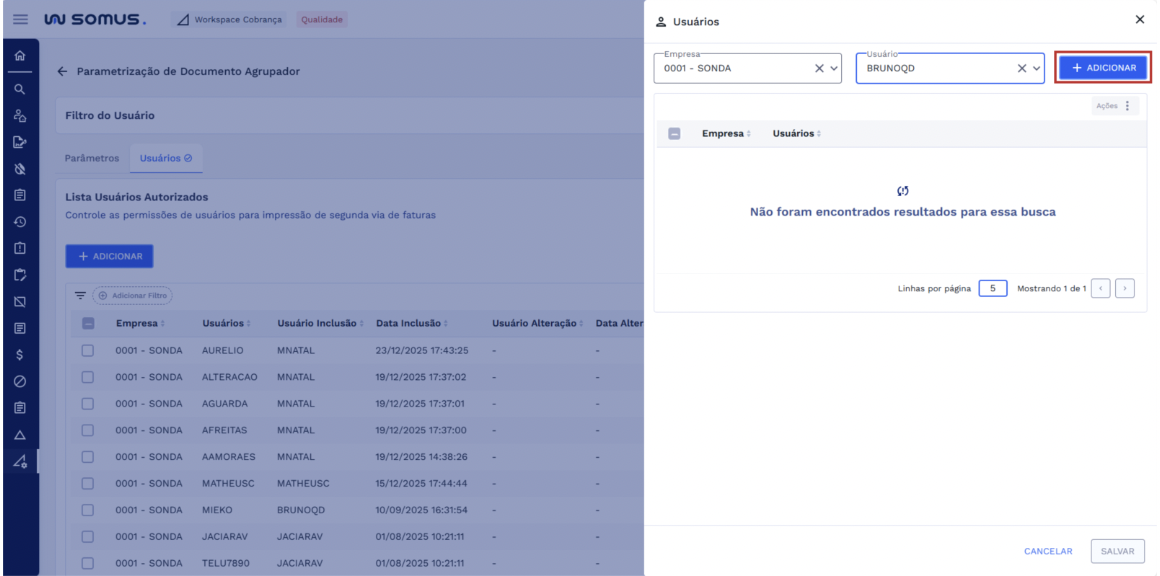
Task: Click the search magnifier icon in sidebar
Action: coord(19,89)
